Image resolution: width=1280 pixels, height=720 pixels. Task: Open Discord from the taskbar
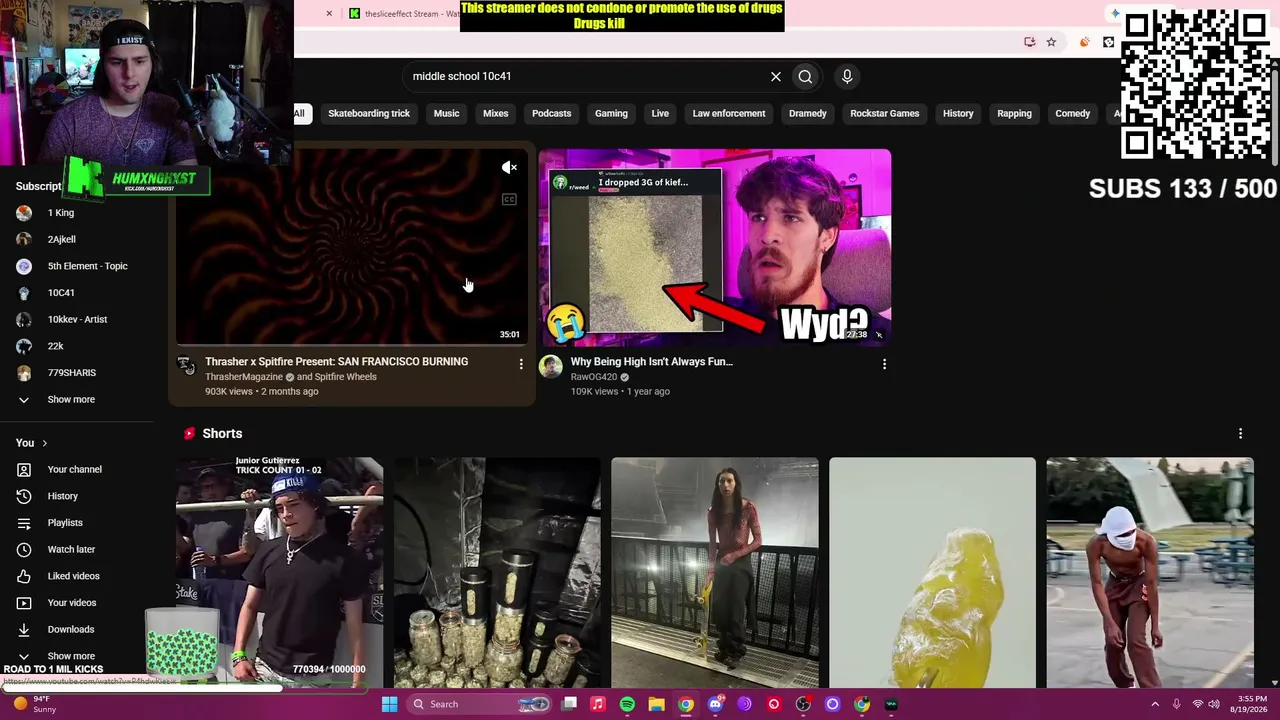point(715,704)
